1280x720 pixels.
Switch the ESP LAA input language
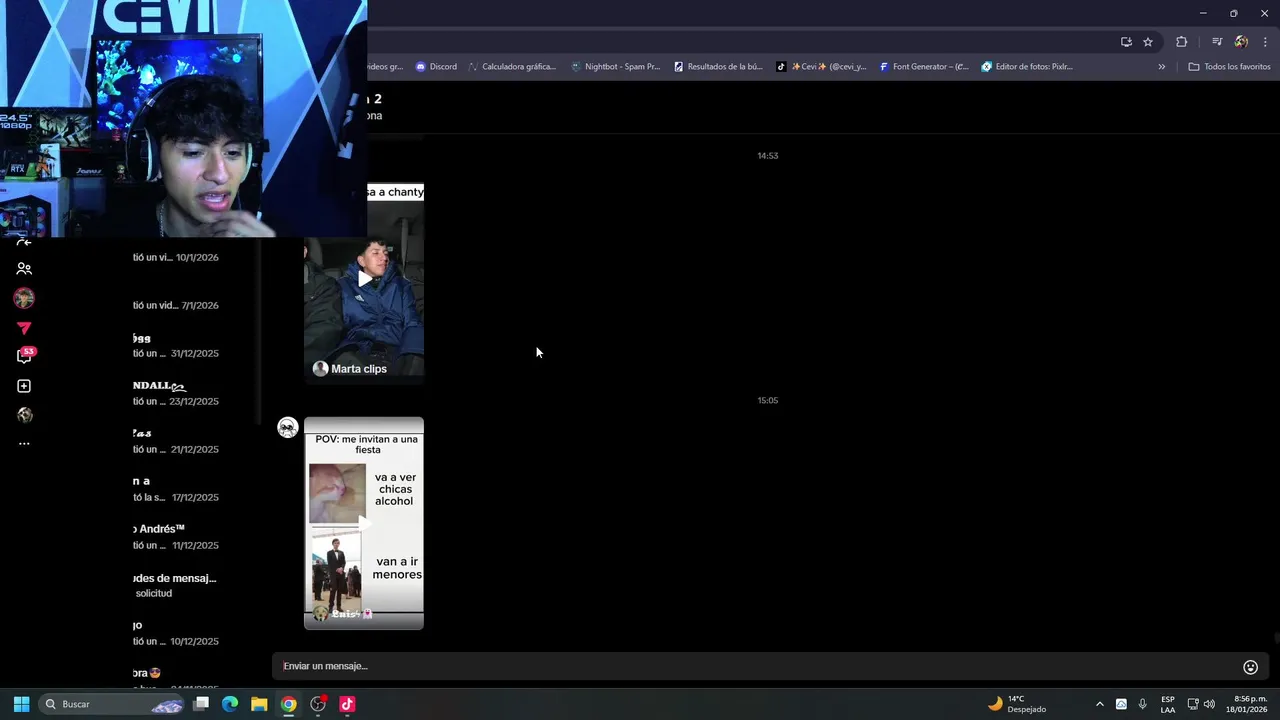click(x=1168, y=704)
